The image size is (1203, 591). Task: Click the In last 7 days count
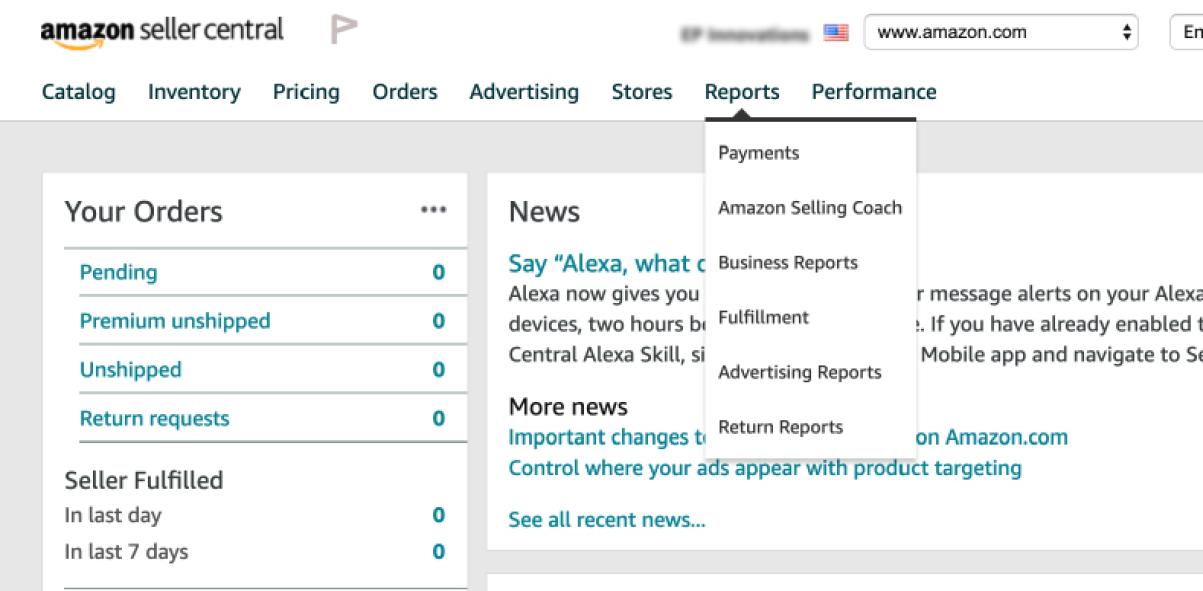pos(438,552)
